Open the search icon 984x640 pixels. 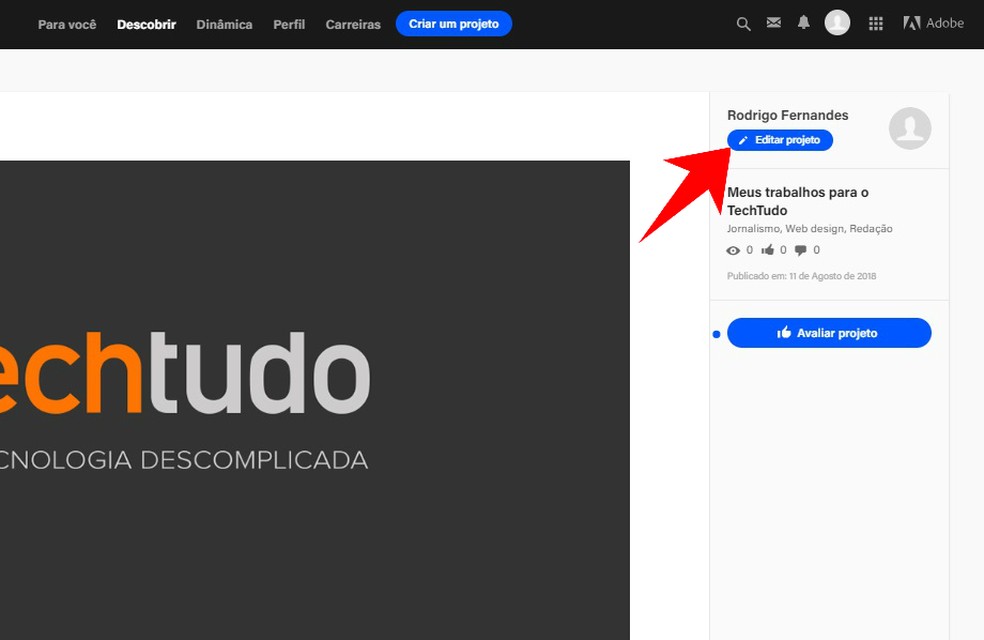[743, 22]
